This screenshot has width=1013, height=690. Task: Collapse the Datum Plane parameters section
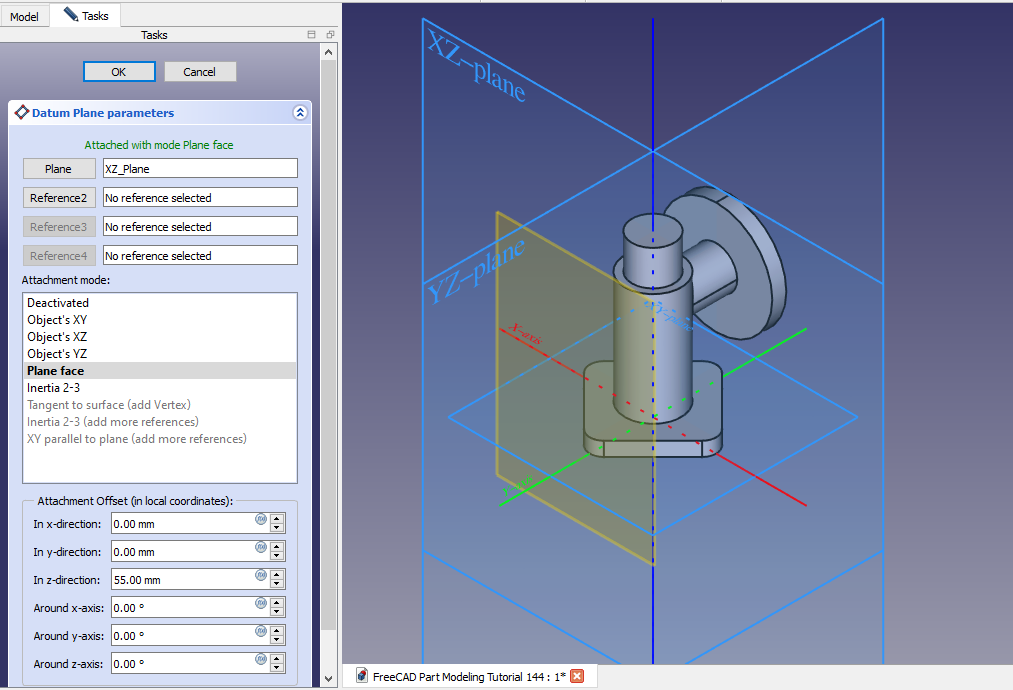[x=299, y=113]
